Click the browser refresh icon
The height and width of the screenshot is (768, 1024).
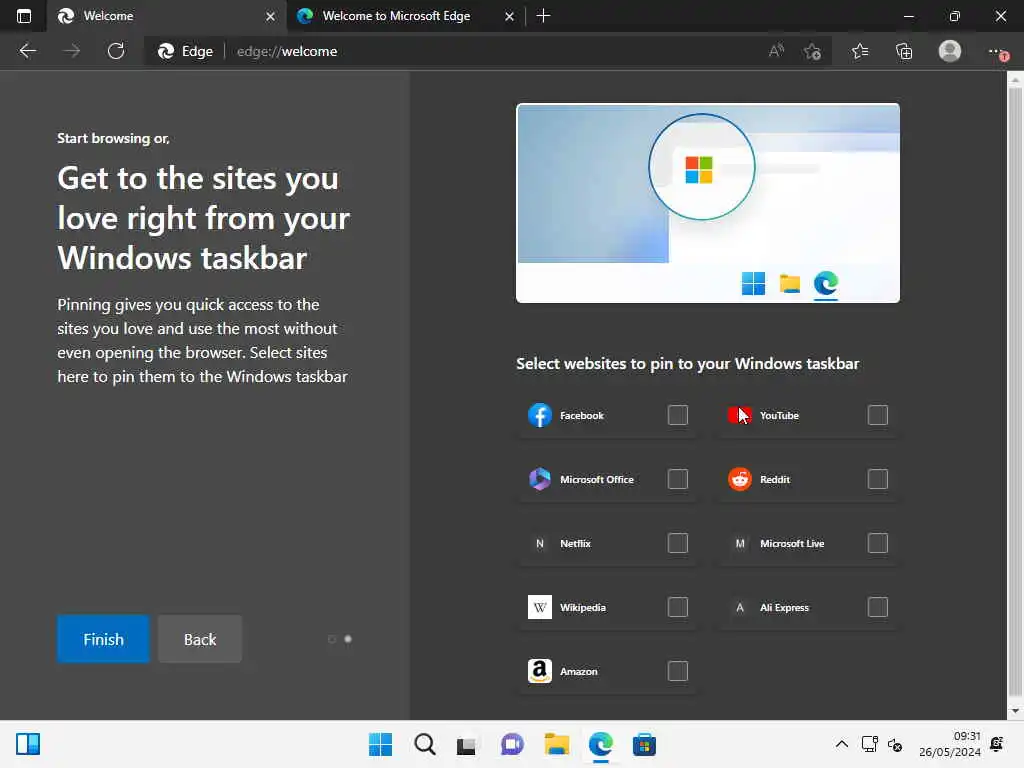[x=116, y=51]
